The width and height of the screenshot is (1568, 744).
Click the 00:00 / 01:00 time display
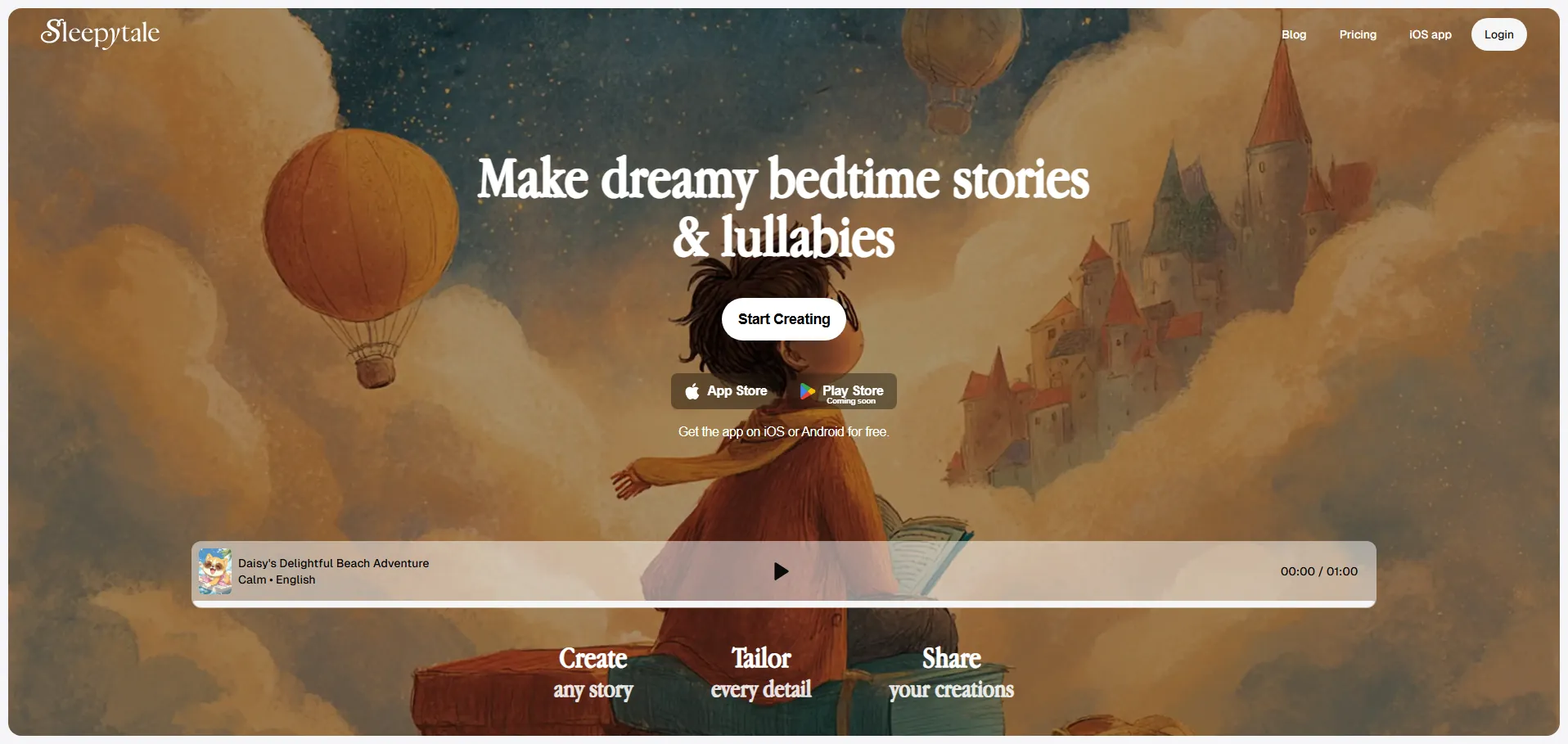point(1318,571)
